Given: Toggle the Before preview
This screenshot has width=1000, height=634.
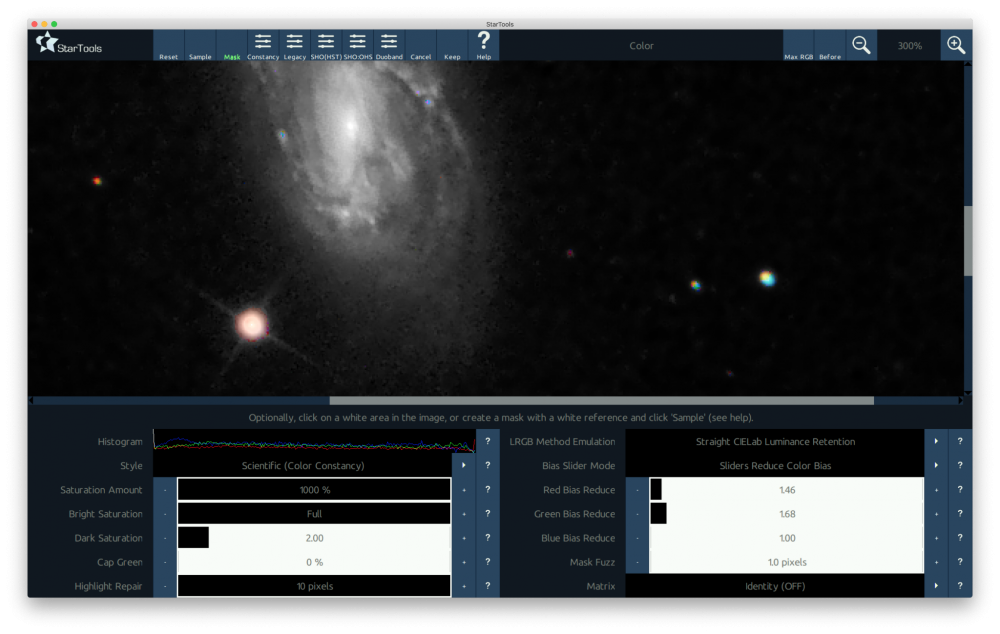Looking at the screenshot, I should point(830,45).
